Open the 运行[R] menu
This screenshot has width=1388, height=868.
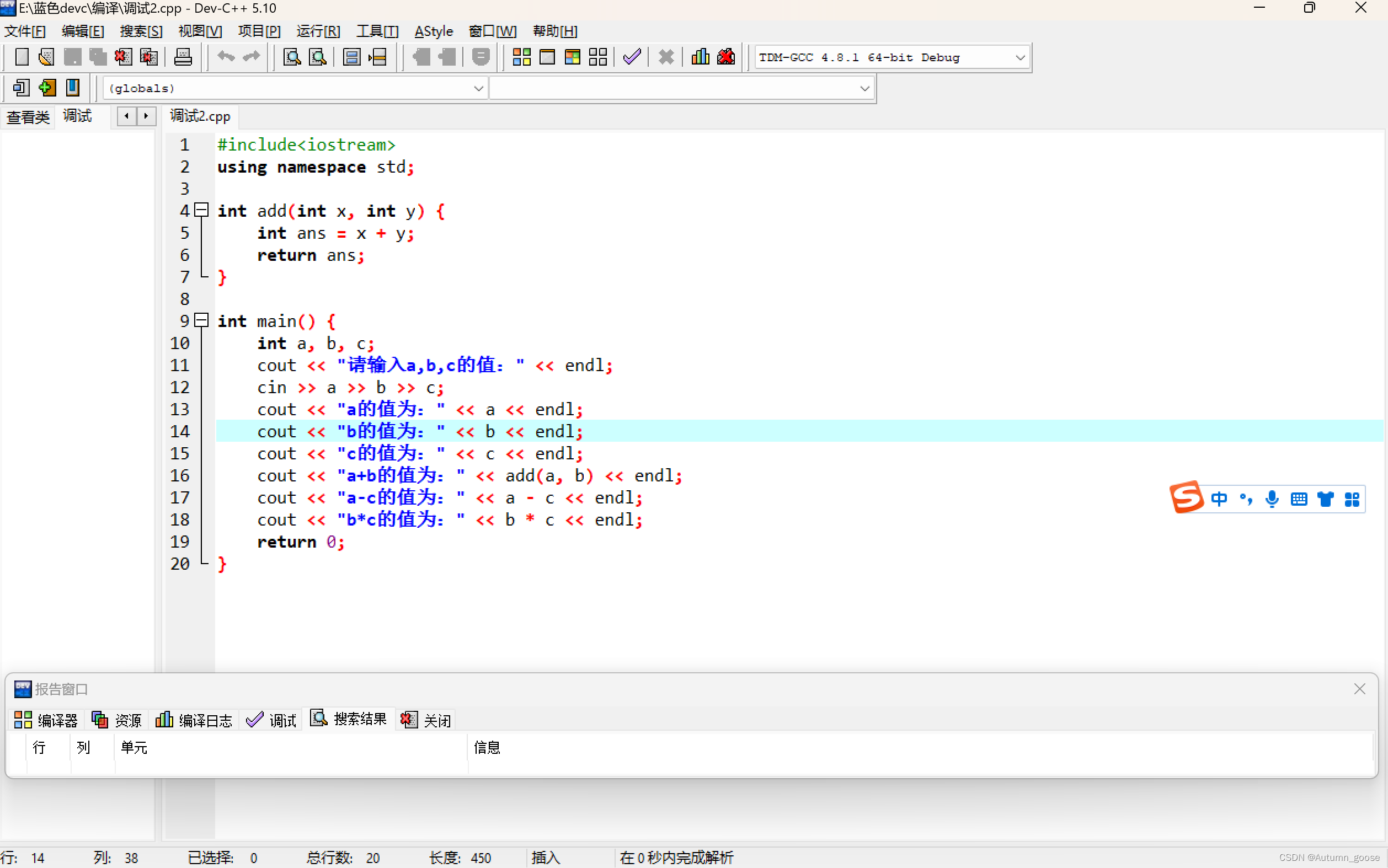point(318,31)
